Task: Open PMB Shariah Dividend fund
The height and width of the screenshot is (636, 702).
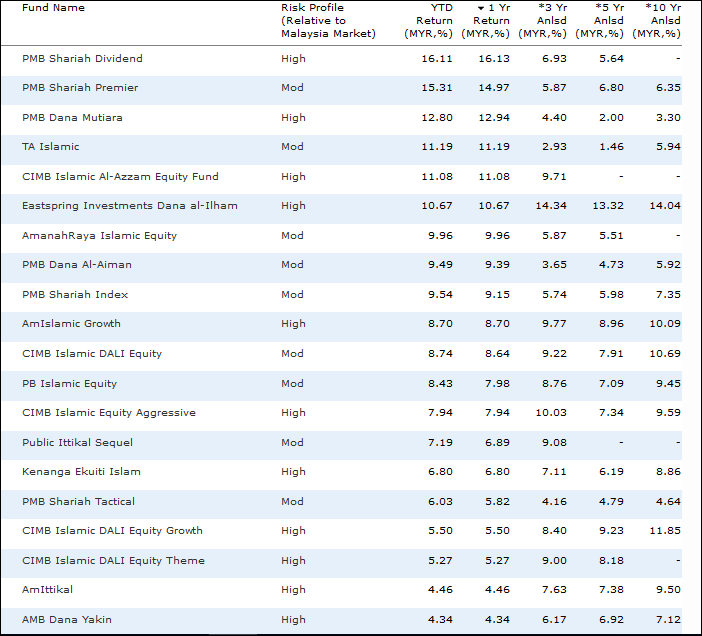Action: 82,59
